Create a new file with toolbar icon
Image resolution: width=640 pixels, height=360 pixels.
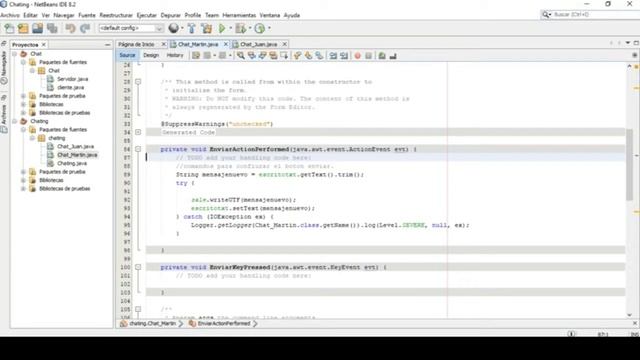tap(9, 28)
